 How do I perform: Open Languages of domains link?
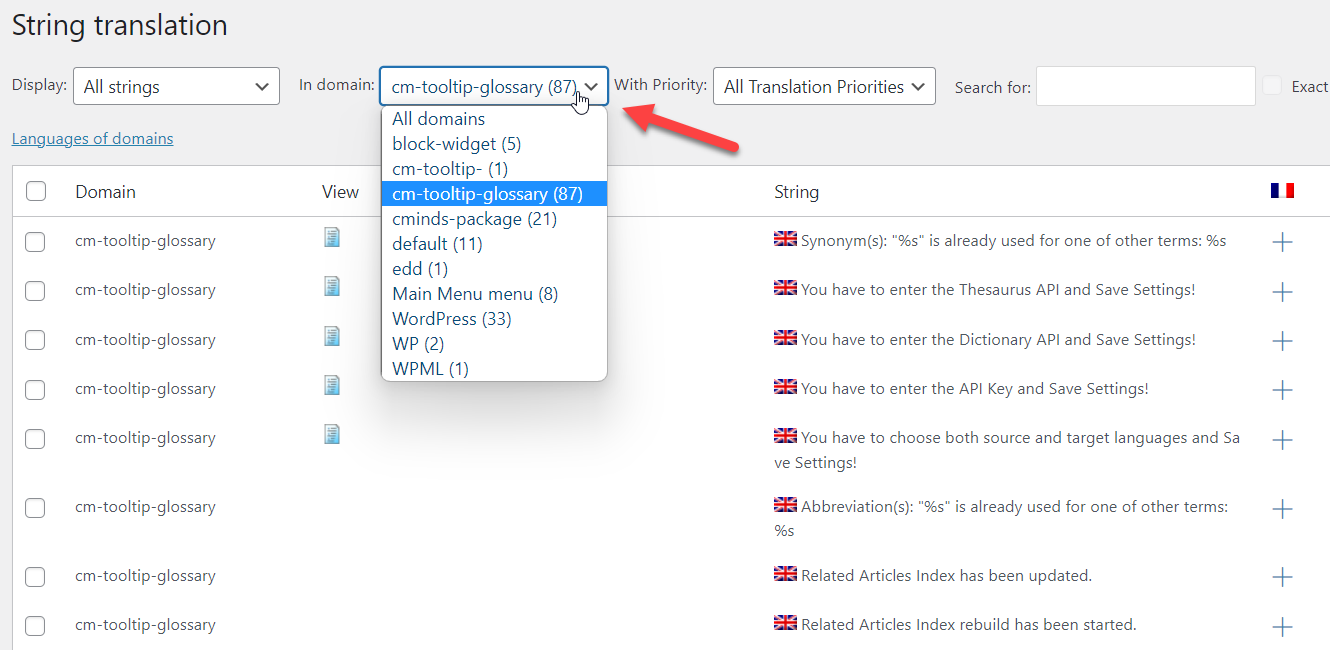click(92, 139)
